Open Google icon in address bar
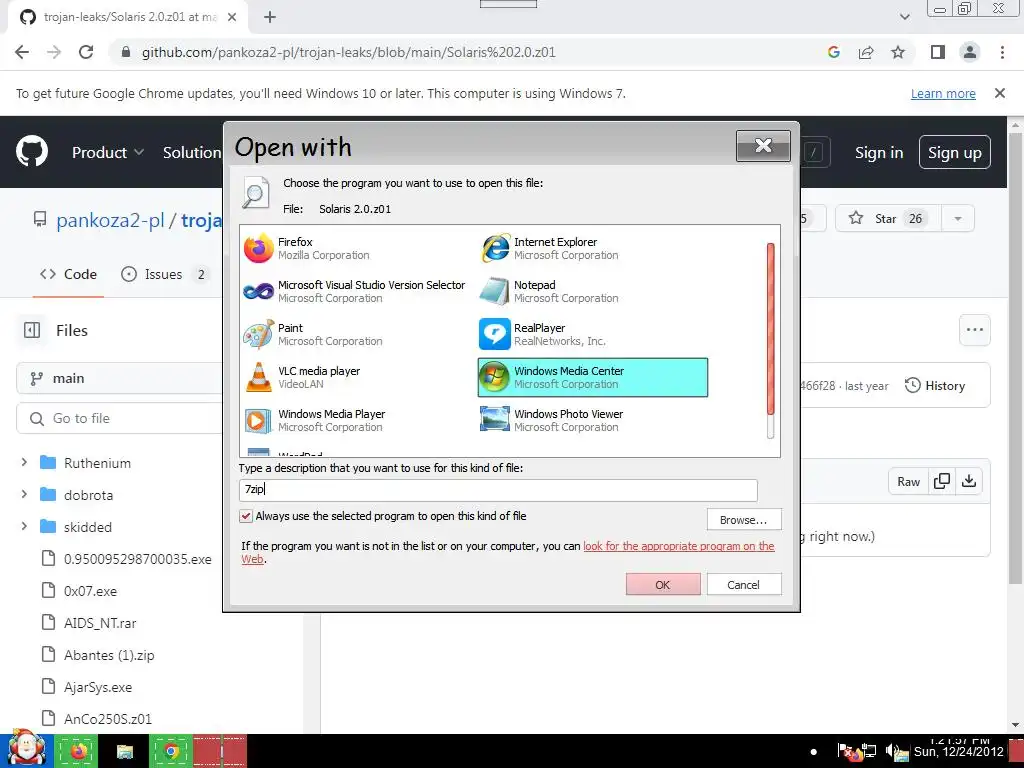This screenshot has height=768, width=1024. click(x=833, y=52)
